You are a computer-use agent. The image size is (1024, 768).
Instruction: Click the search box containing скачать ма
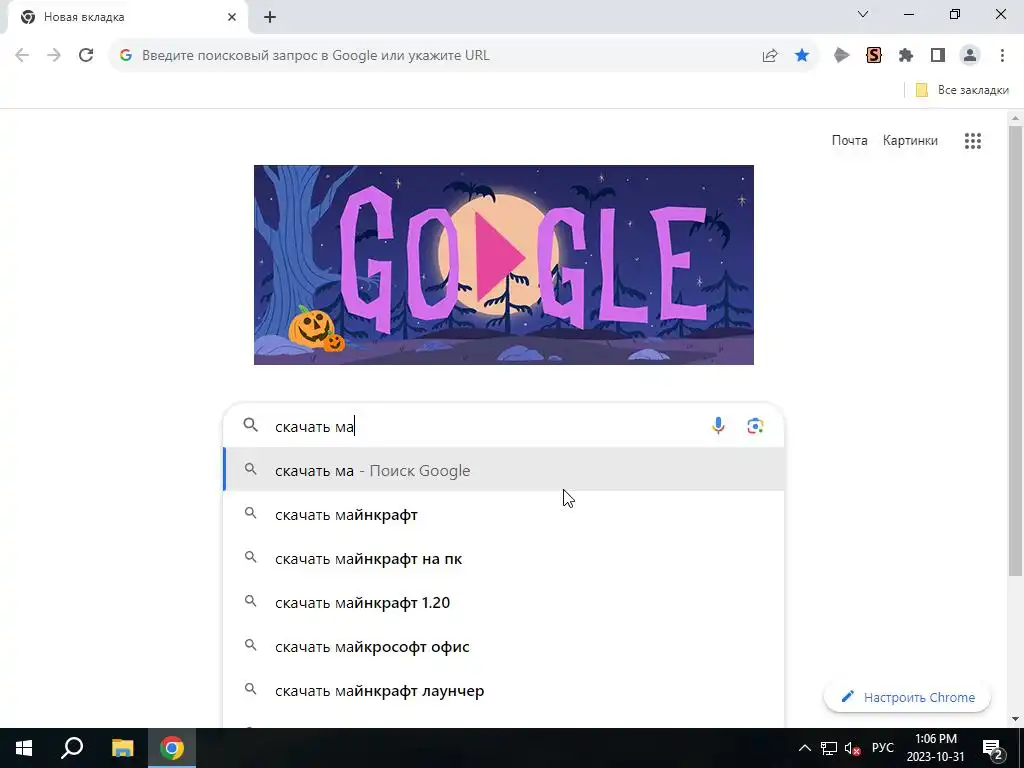pos(503,426)
